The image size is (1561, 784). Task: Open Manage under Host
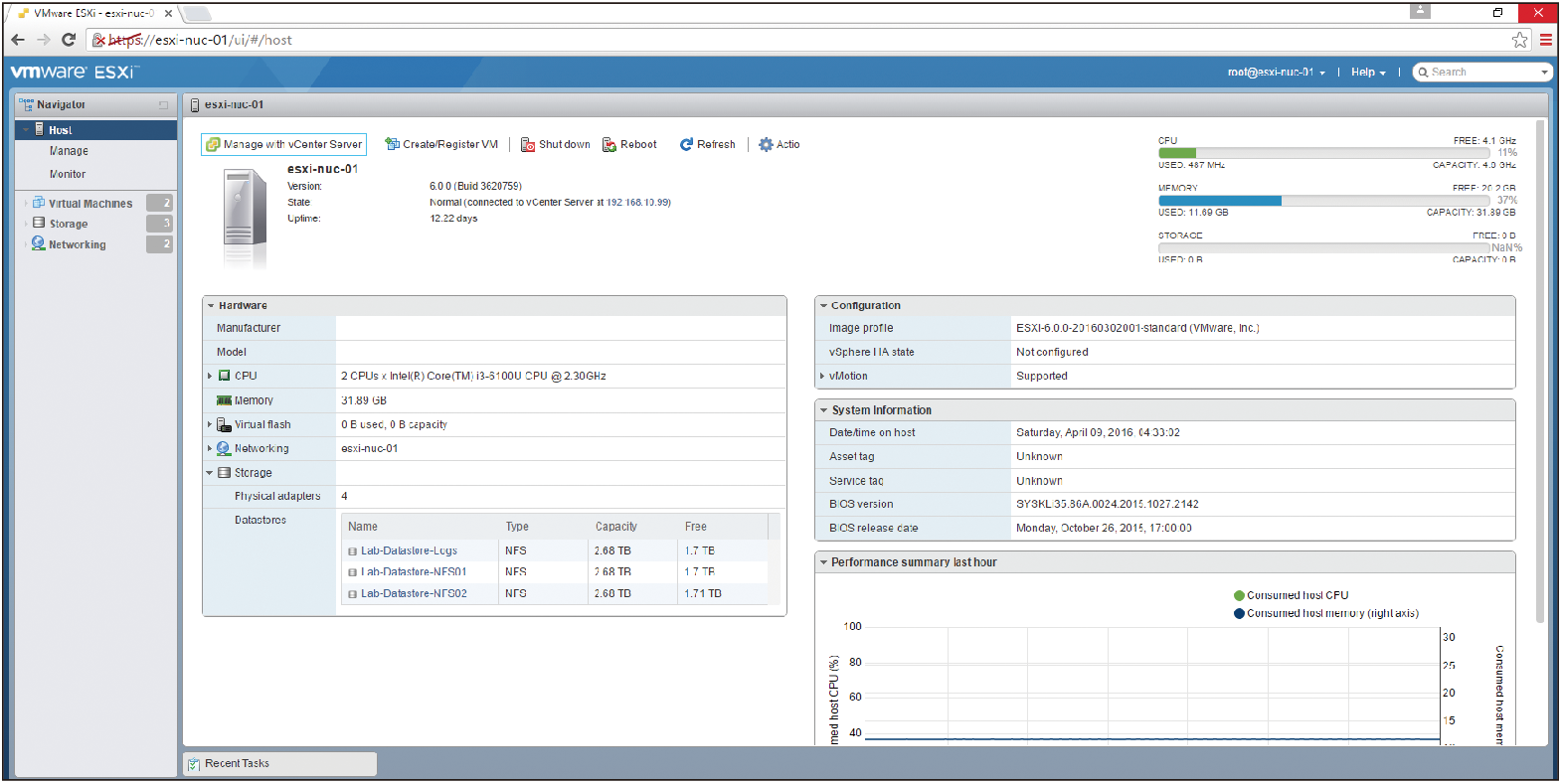click(69, 151)
